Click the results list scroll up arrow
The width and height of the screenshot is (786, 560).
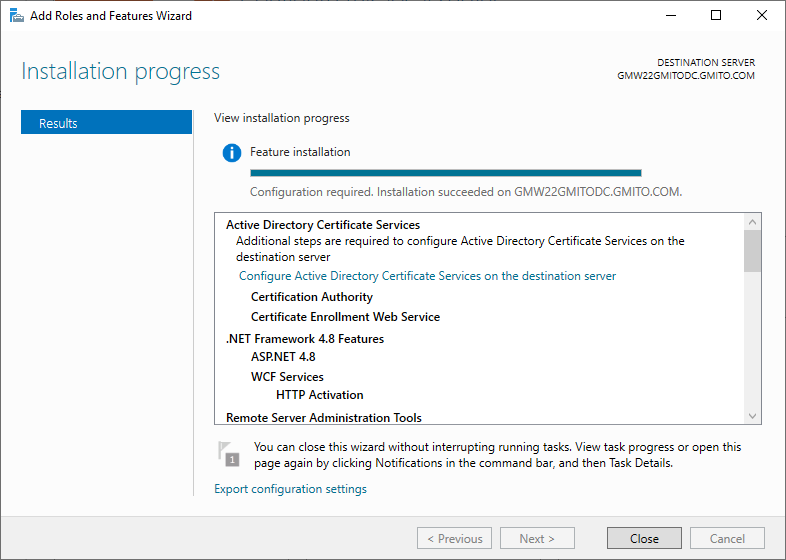(x=752, y=222)
